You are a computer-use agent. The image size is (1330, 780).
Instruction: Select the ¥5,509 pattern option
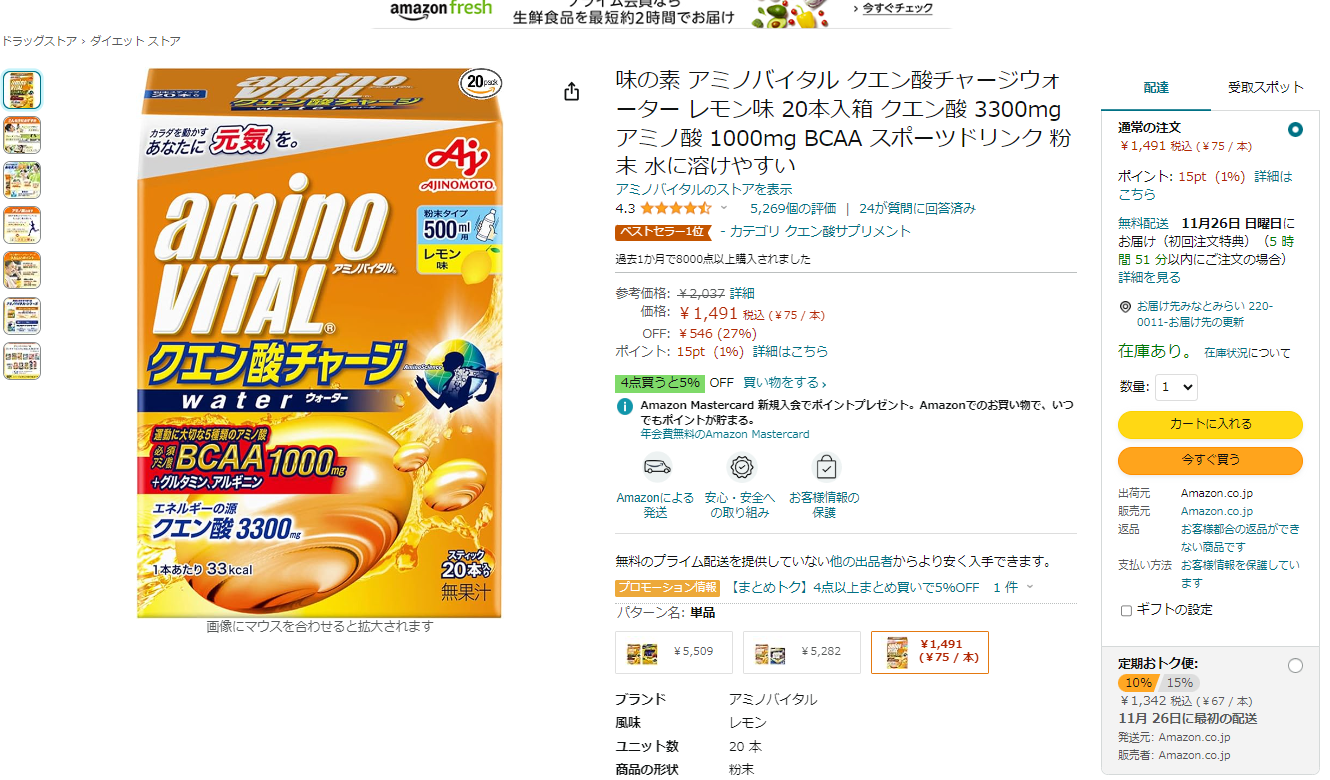coord(674,652)
